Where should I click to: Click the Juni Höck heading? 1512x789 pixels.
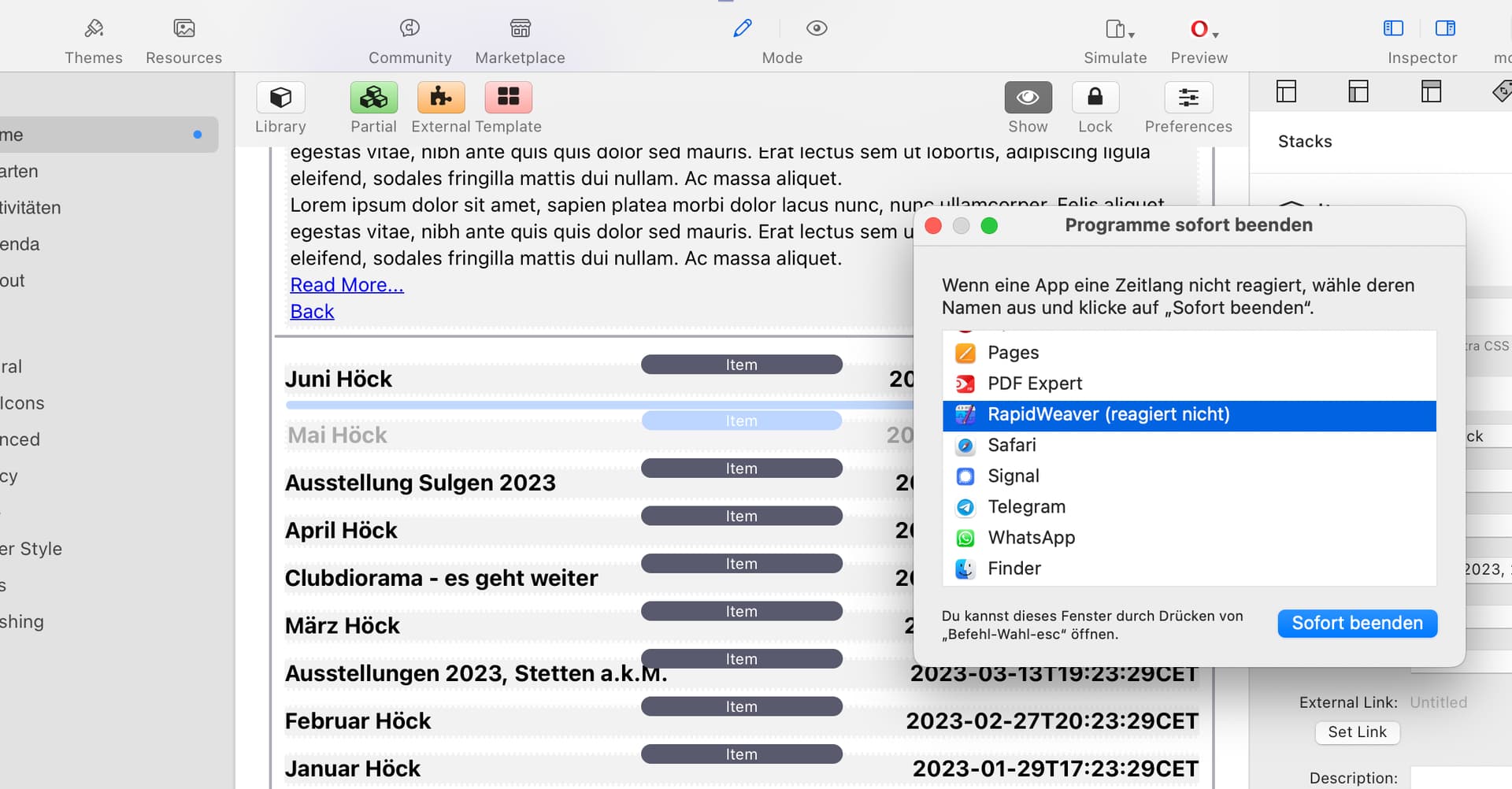point(338,379)
